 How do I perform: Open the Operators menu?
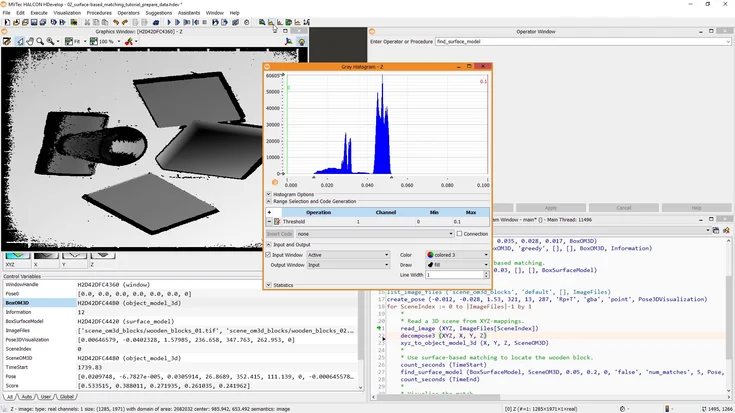[128, 13]
